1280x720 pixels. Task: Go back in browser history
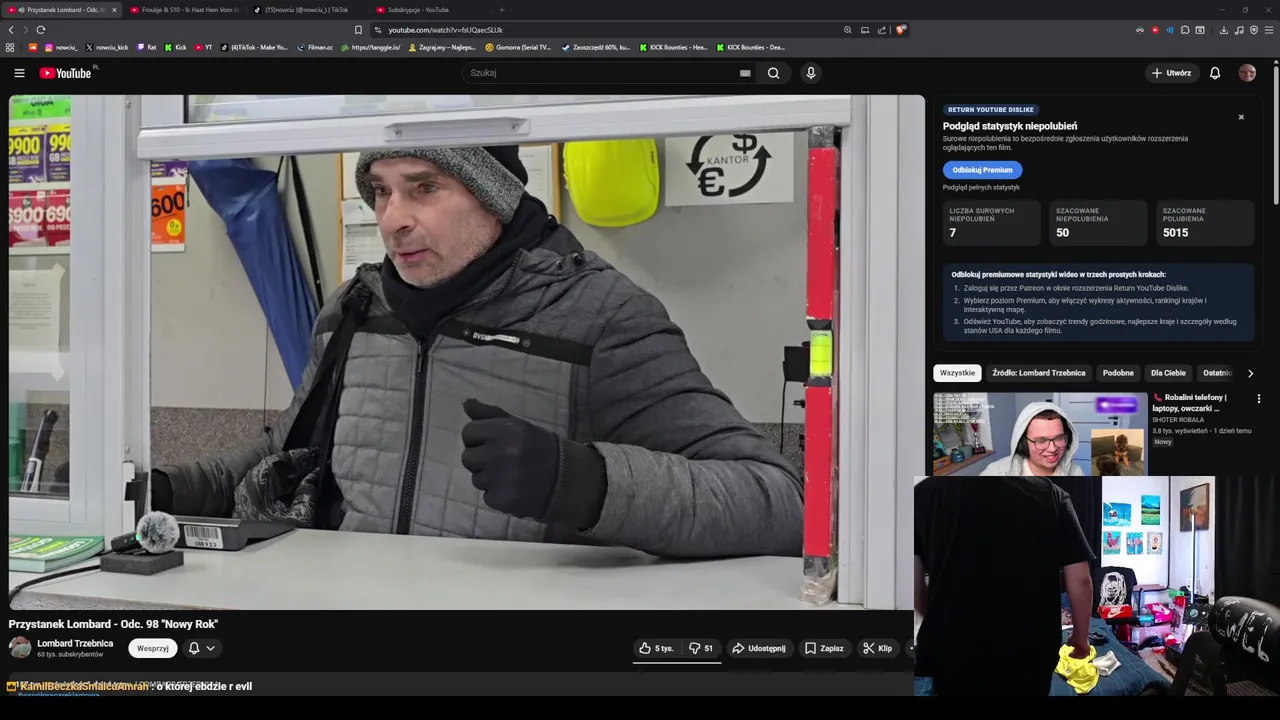tap(11, 30)
